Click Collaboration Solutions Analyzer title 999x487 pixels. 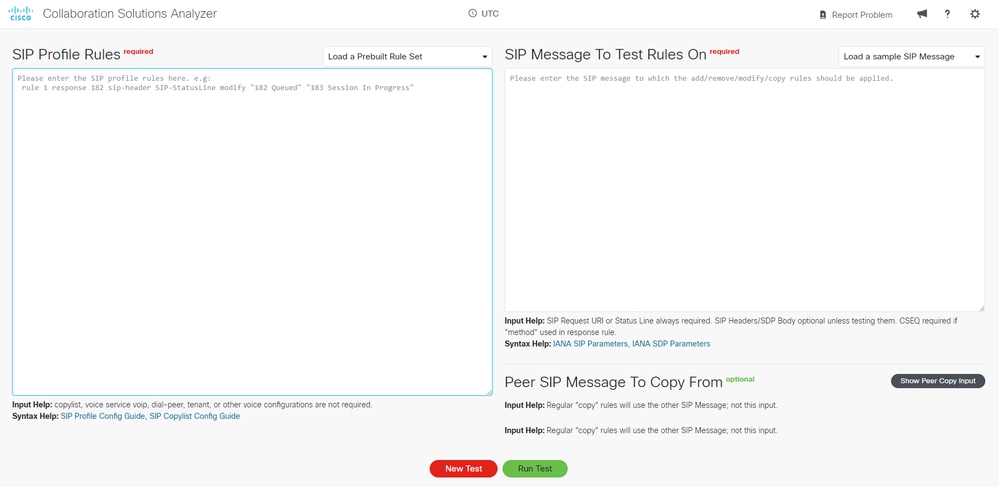pos(130,13)
